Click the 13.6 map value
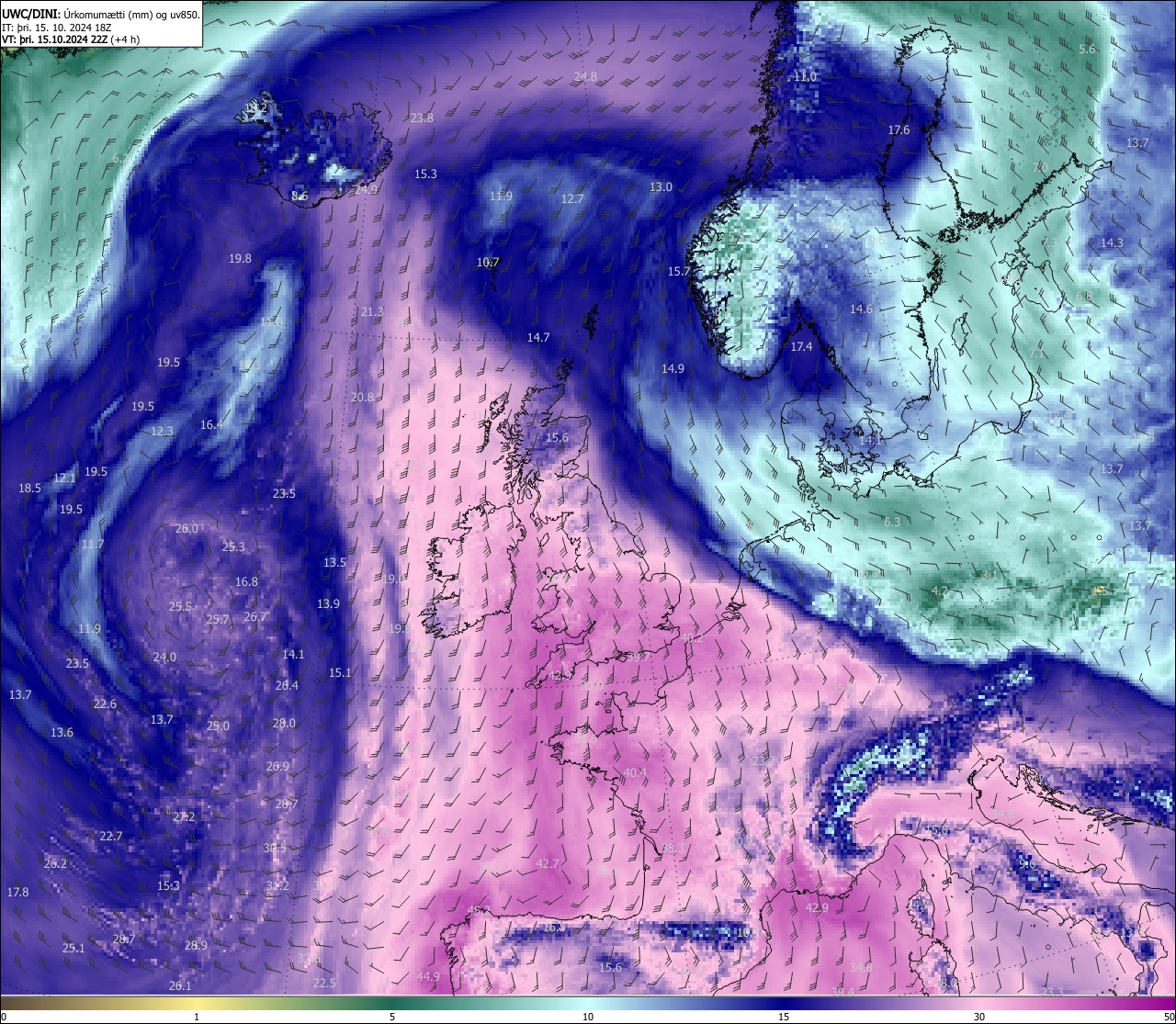 tap(62, 732)
